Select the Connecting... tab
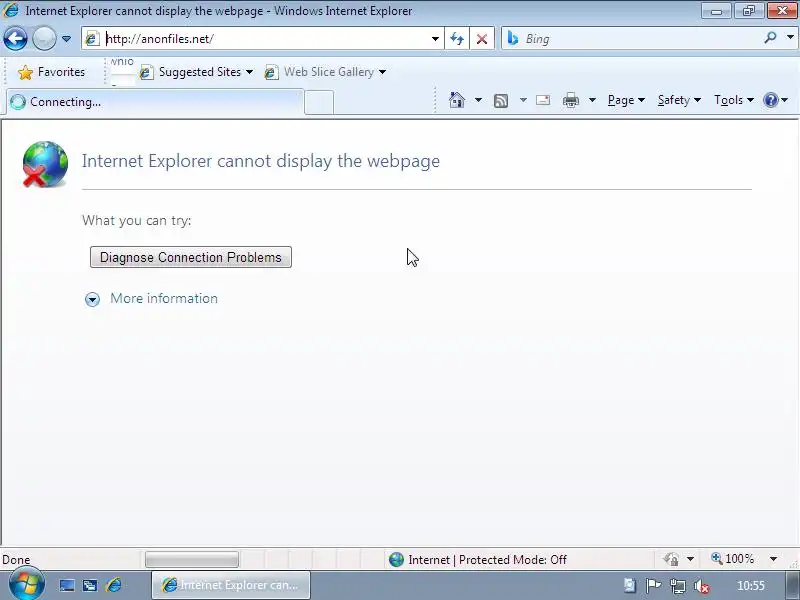Screen dimensions: 800x600 click(155, 102)
